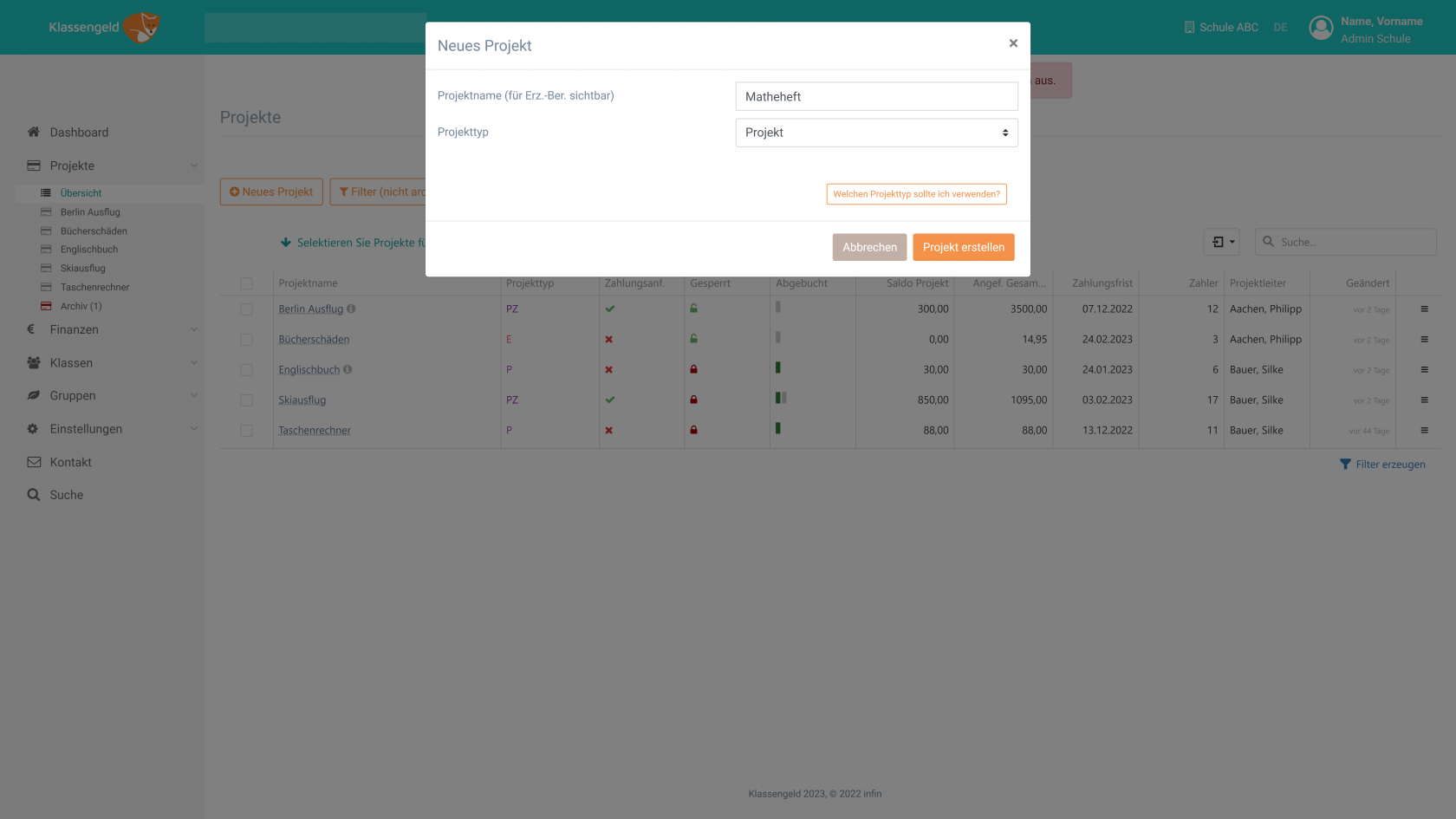Screen dimensions: 1456x819
Task: Click the Projektname input field
Action: (876, 96)
